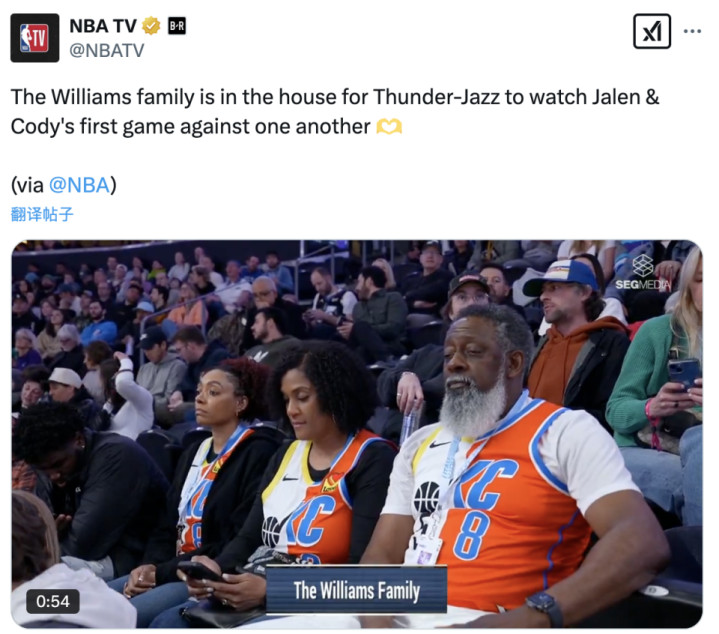Click the SEG Media watermark logo
Viewport: 719px width, 634px height.
click(x=642, y=272)
